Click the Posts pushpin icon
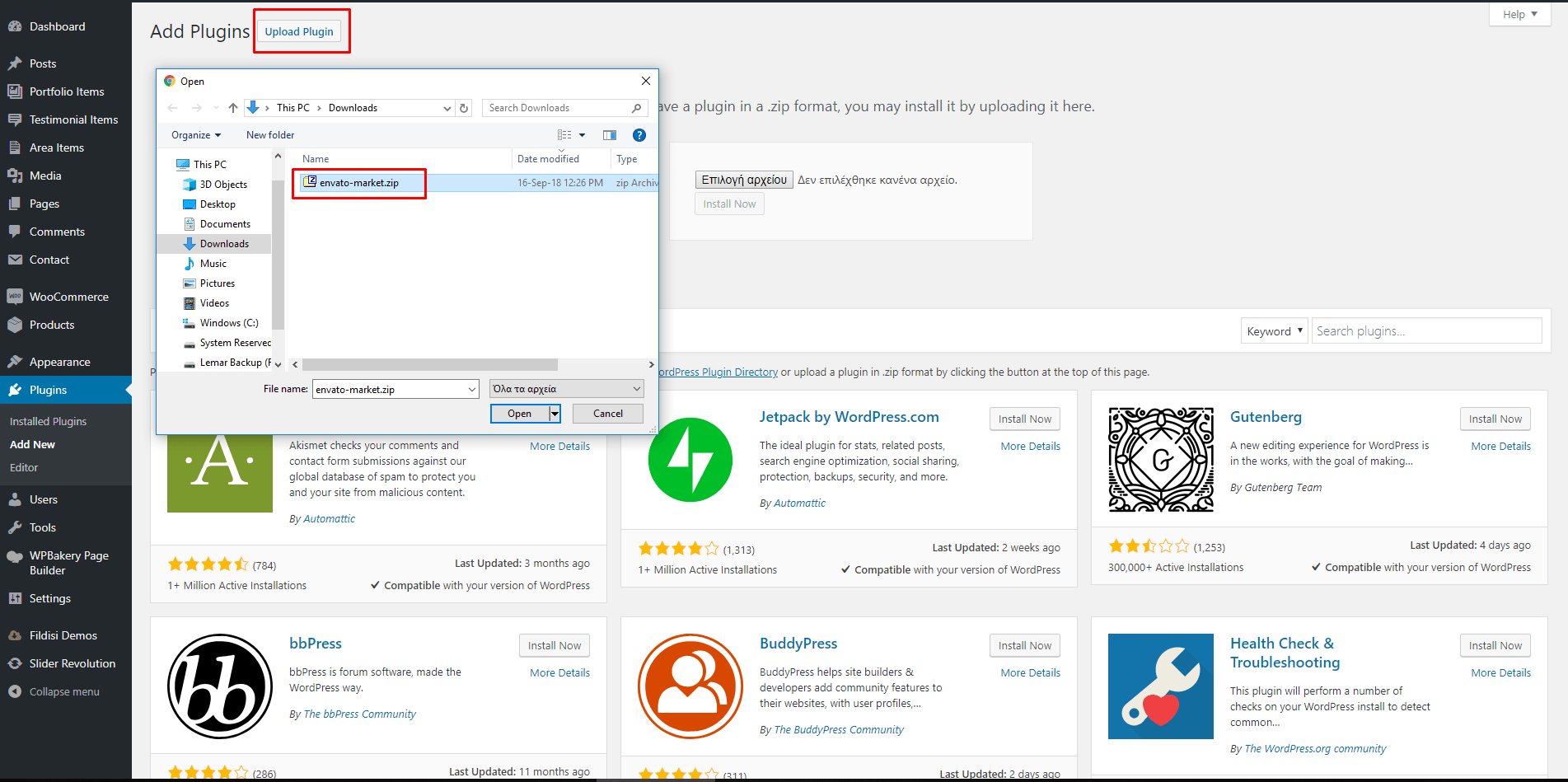Screen dimensions: 1568x782 (15, 63)
